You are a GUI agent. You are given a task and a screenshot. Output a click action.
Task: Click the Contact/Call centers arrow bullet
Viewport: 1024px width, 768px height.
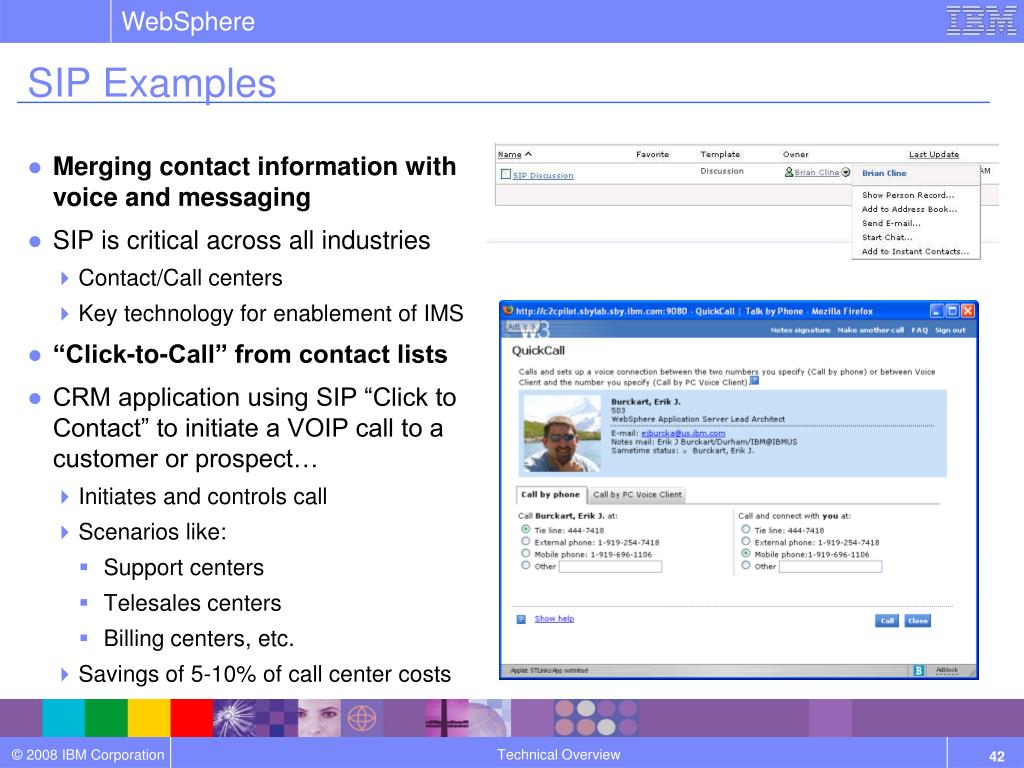(64, 278)
